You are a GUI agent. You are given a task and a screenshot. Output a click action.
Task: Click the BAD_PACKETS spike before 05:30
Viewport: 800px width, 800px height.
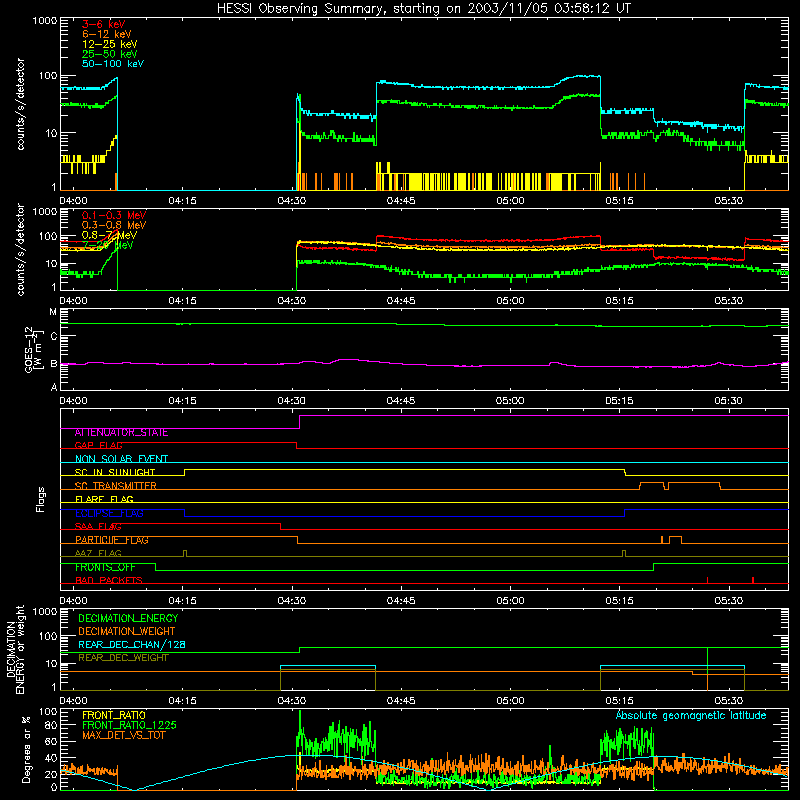[x=707, y=580]
